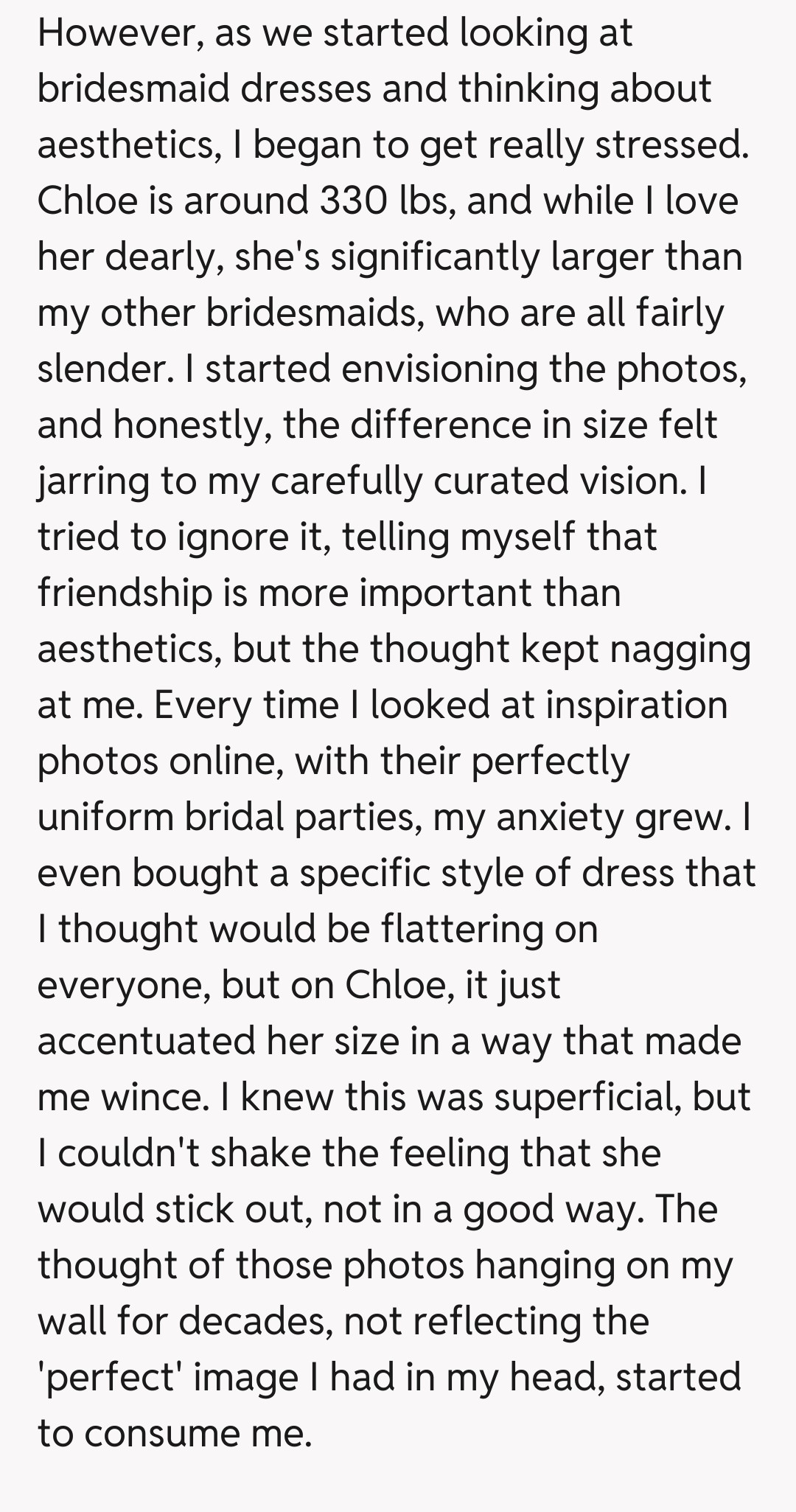Click the word "stressed" in the text

(667, 145)
